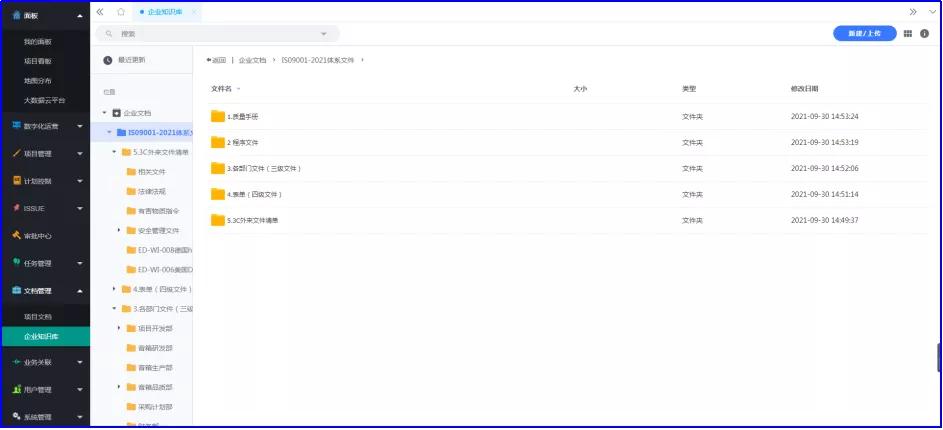
Task: Open 3.各部门文件(三级文件) in the file list
Action: 264,168
